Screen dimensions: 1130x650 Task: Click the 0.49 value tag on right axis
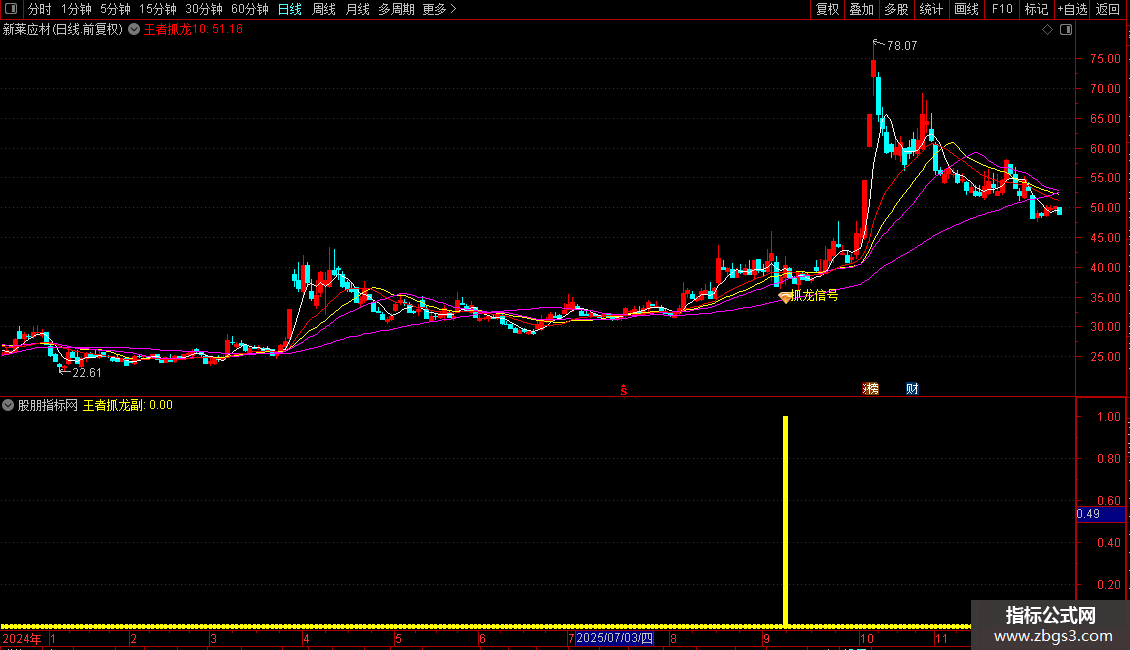(x=1100, y=514)
